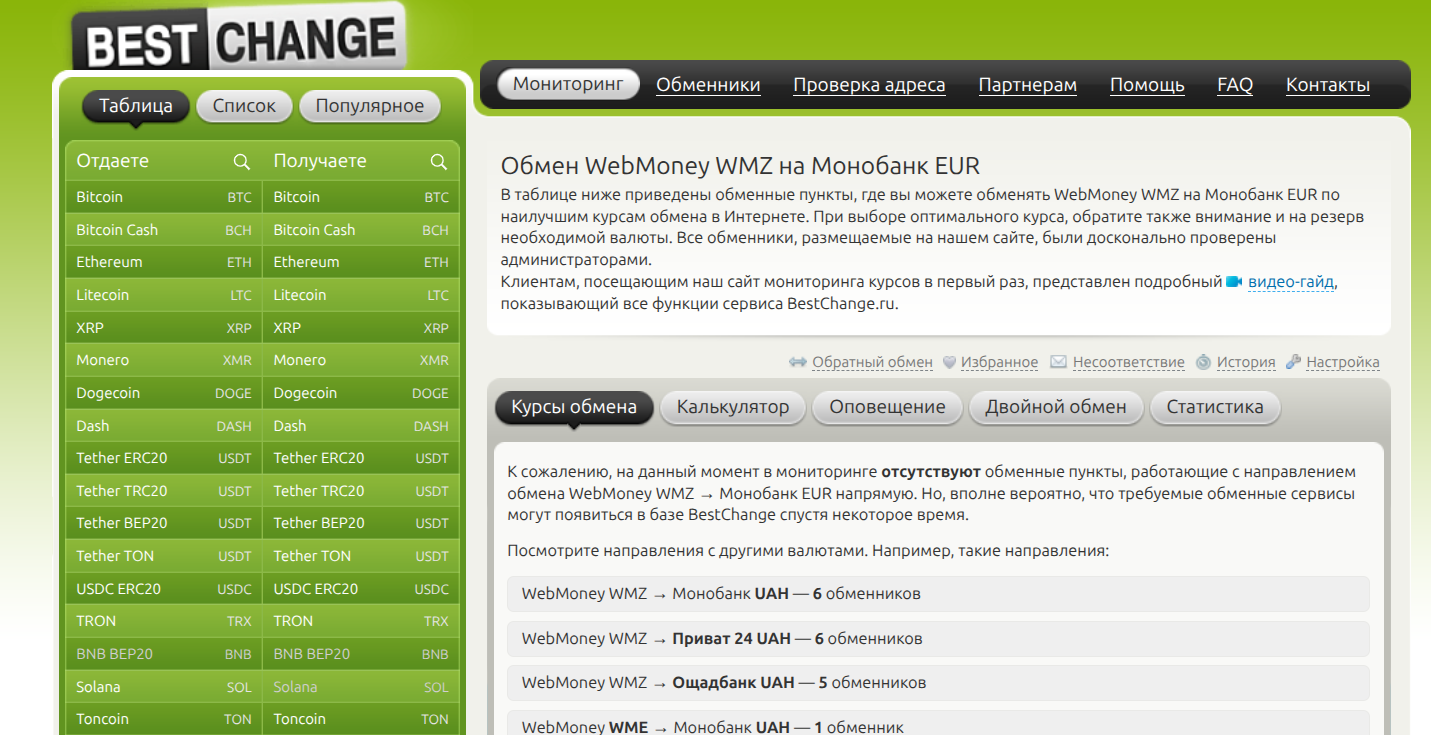Open the Оповещение tab
The height and width of the screenshot is (735, 1431).
[x=887, y=407]
